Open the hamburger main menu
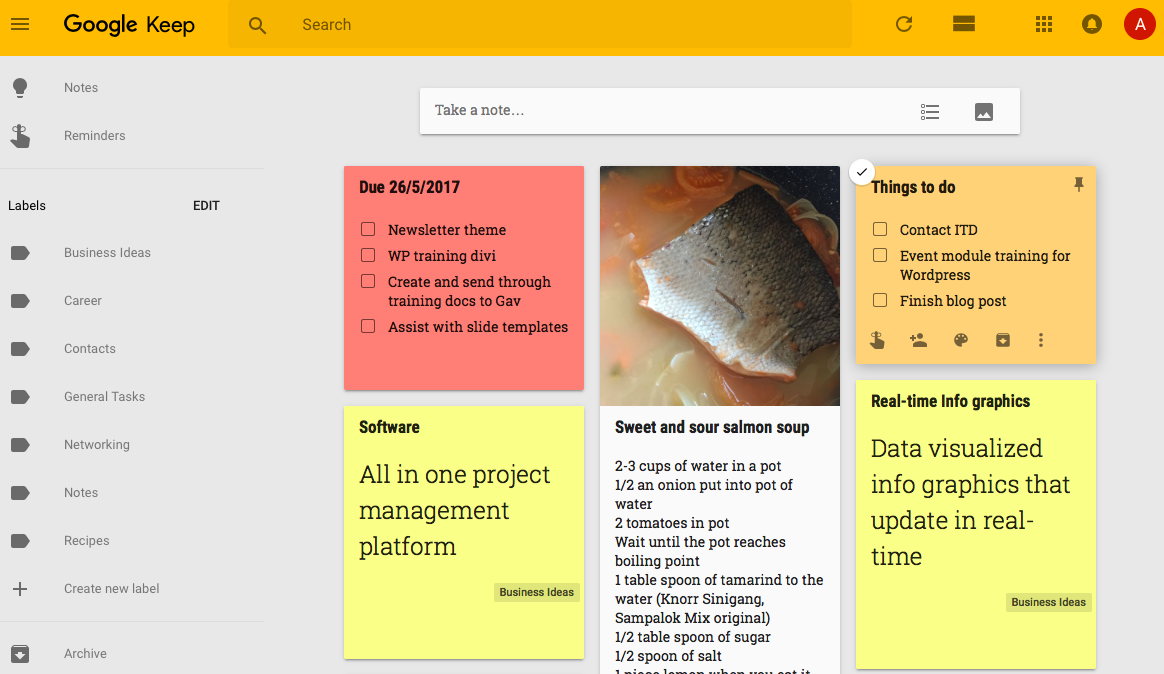The width and height of the screenshot is (1164, 674). pyautogui.click(x=20, y=24)
